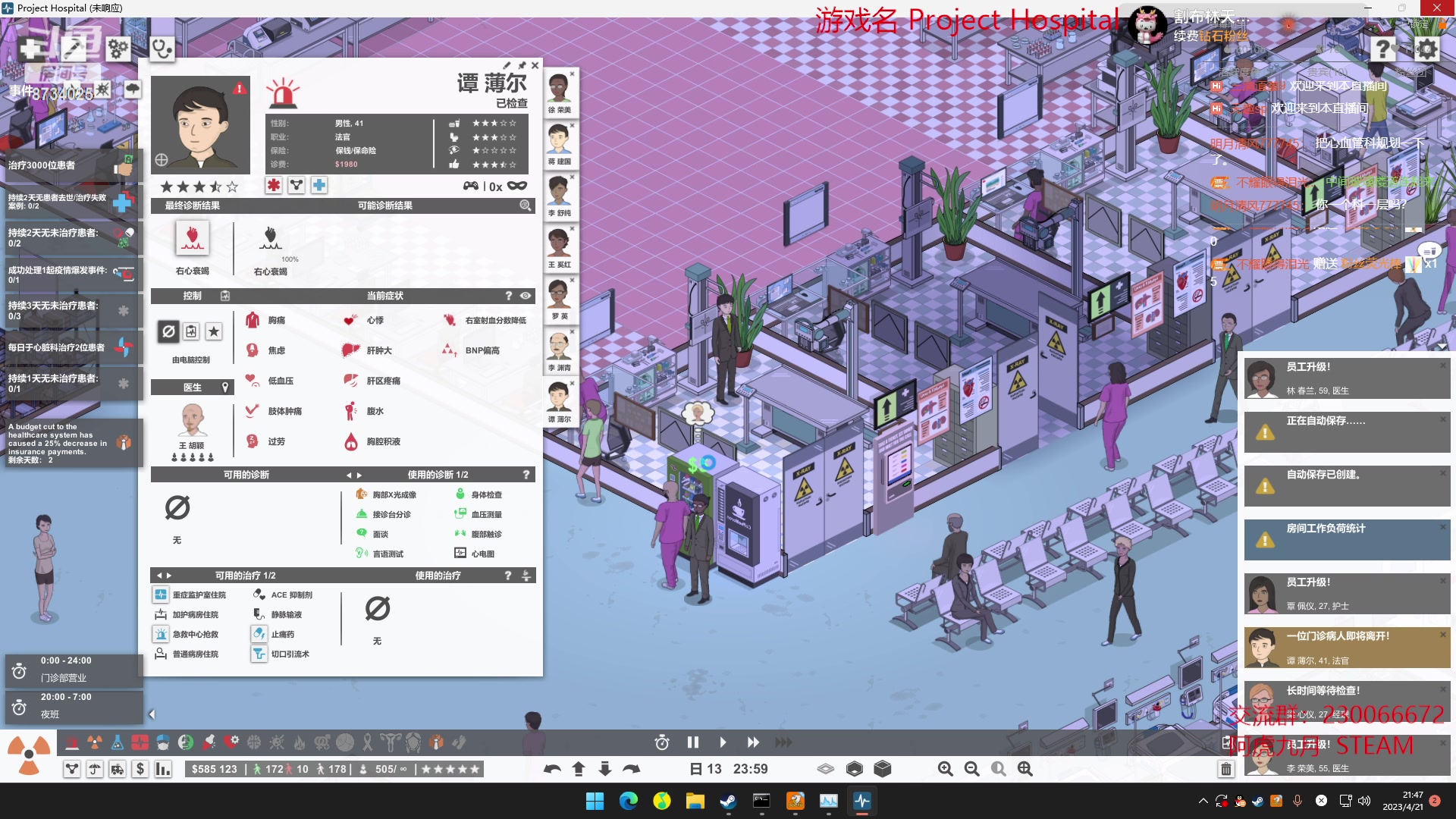Expand the notification list arrow at top

pos(1442,346)
